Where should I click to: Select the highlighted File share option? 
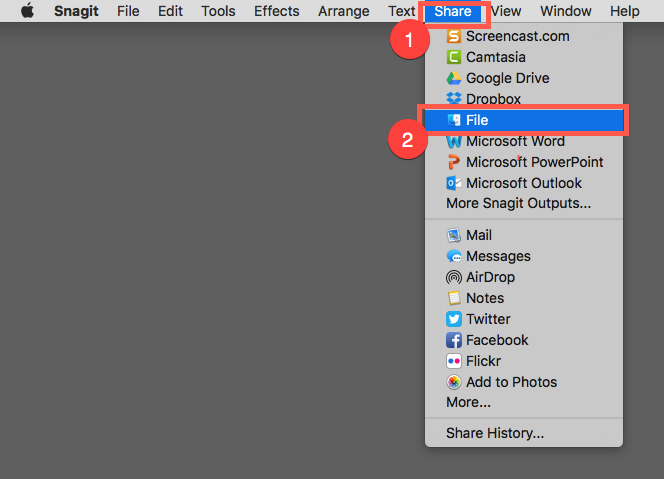pyautogui.click(x=524, y=120)
